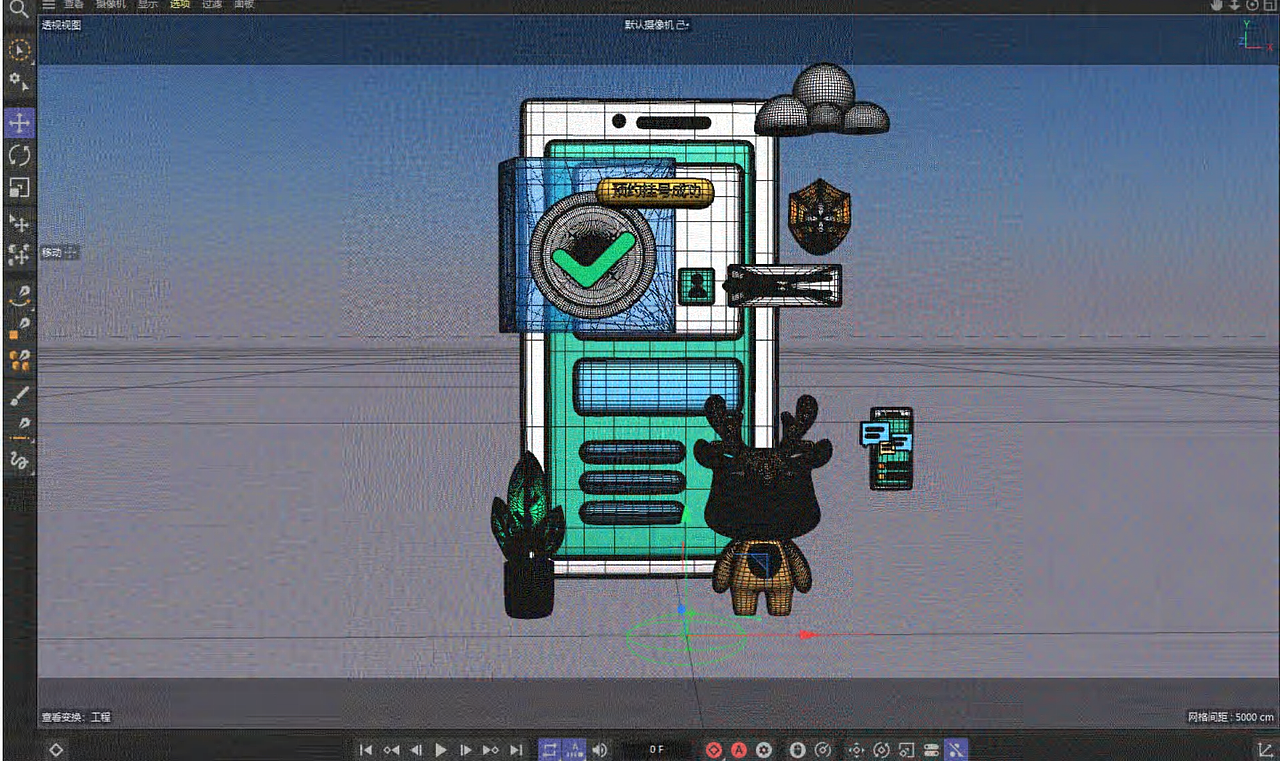The image size is (1280, 761).
Task: Click the corner axis icon at bottom right
Action: click(1264, 750)
